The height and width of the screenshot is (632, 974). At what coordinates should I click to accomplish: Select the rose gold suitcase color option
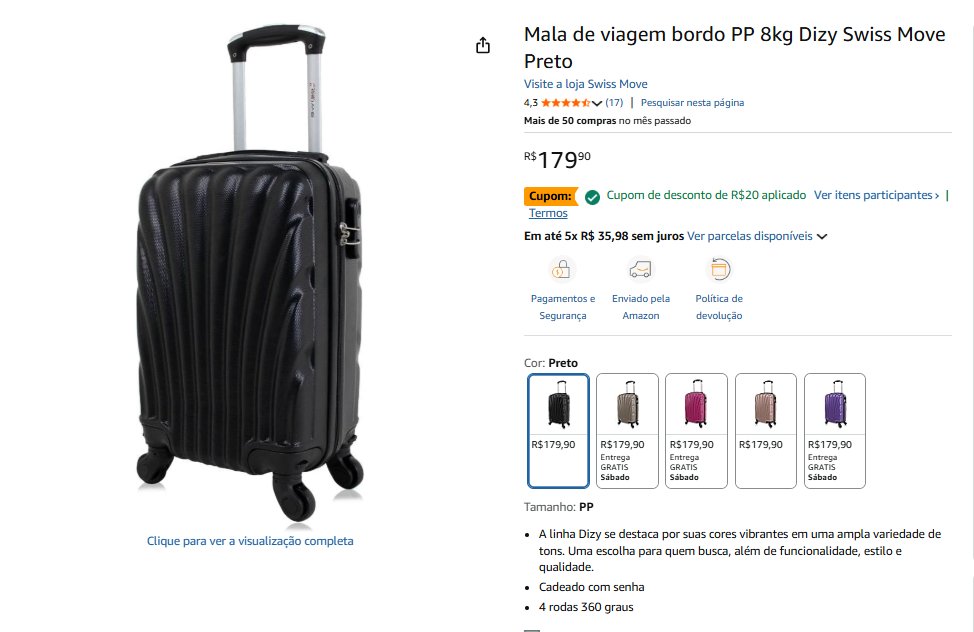[766, 429]
